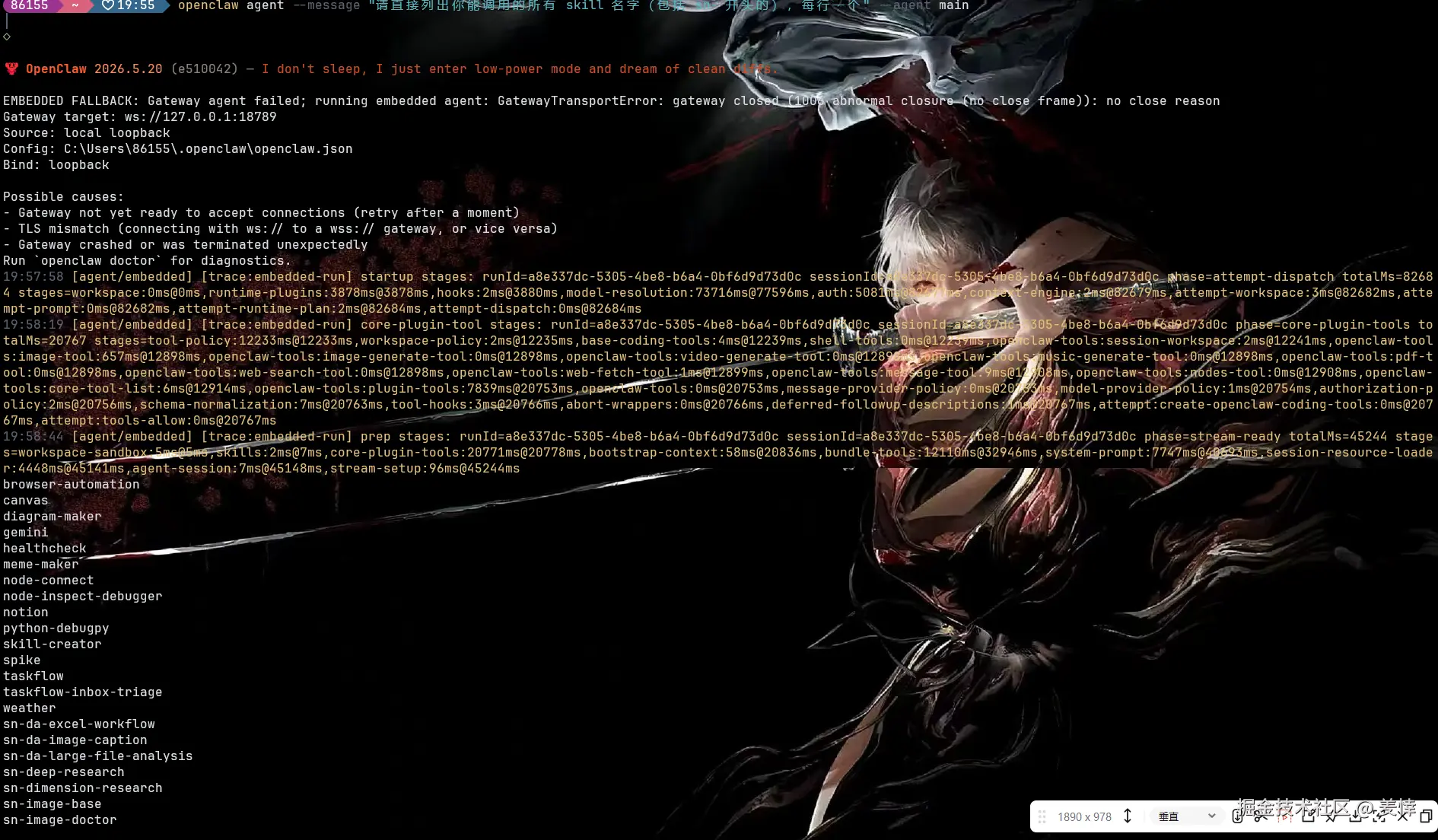Click the 'healthcheck' skill name
This screenshot has height=840, width=1438.
[45, 549]
